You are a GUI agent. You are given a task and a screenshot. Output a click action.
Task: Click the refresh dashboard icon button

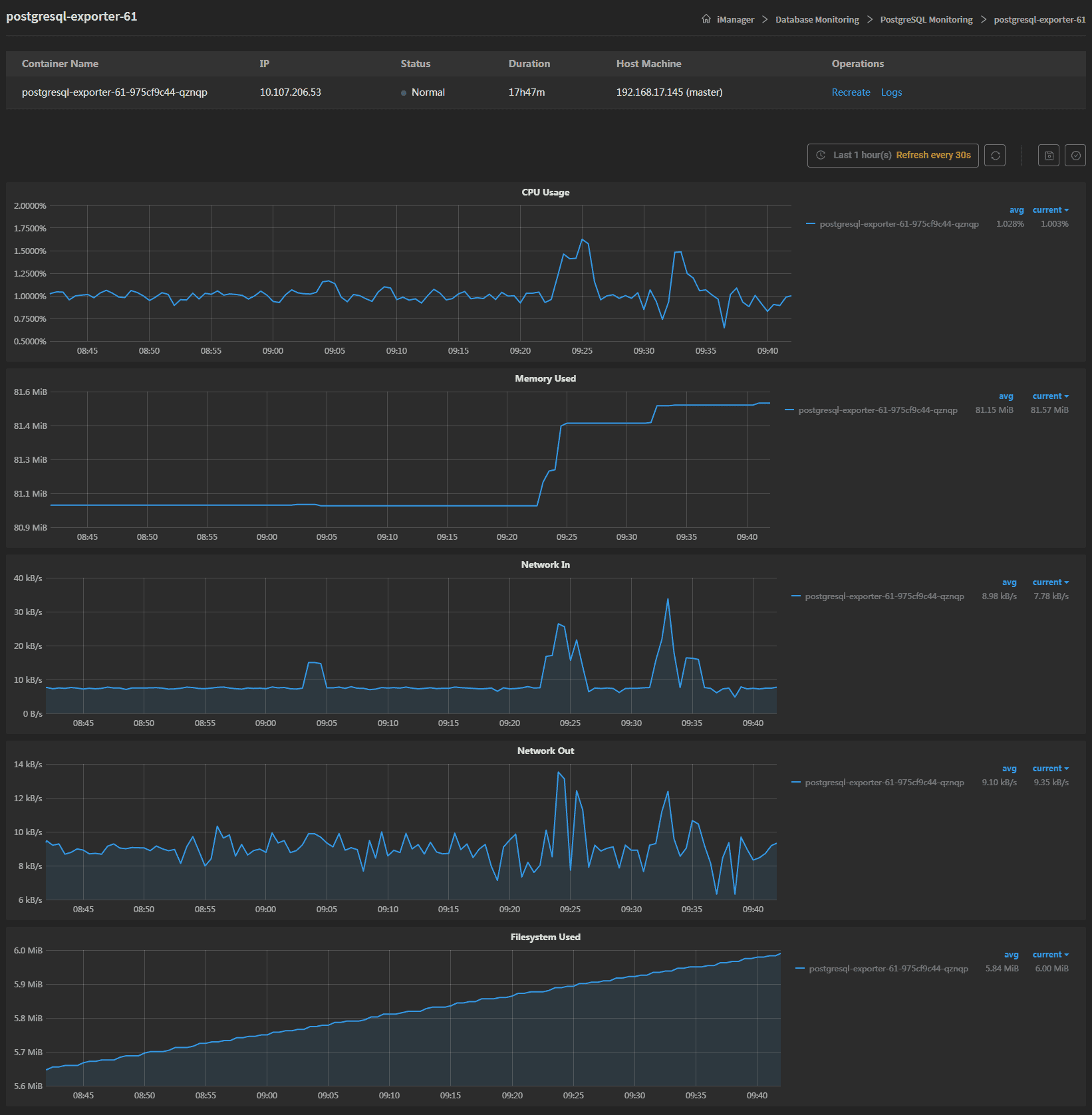point(995,156)
